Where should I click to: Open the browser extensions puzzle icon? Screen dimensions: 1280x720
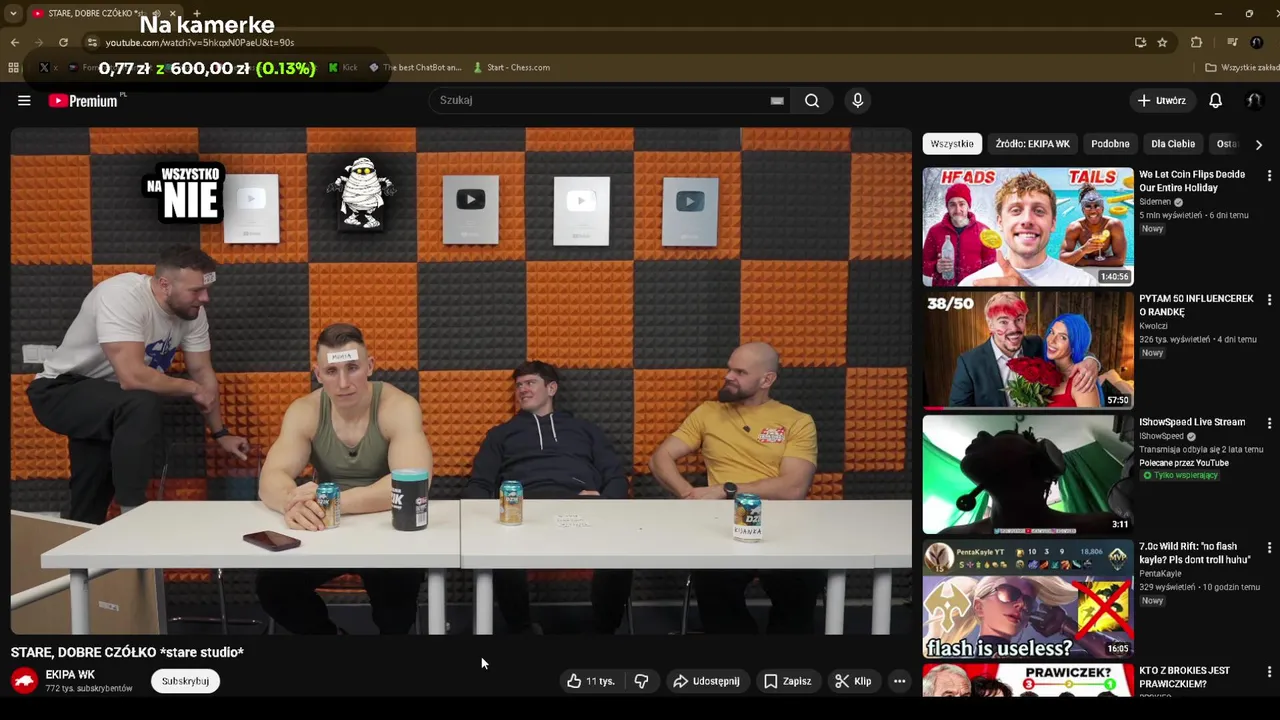(1196, 42)
